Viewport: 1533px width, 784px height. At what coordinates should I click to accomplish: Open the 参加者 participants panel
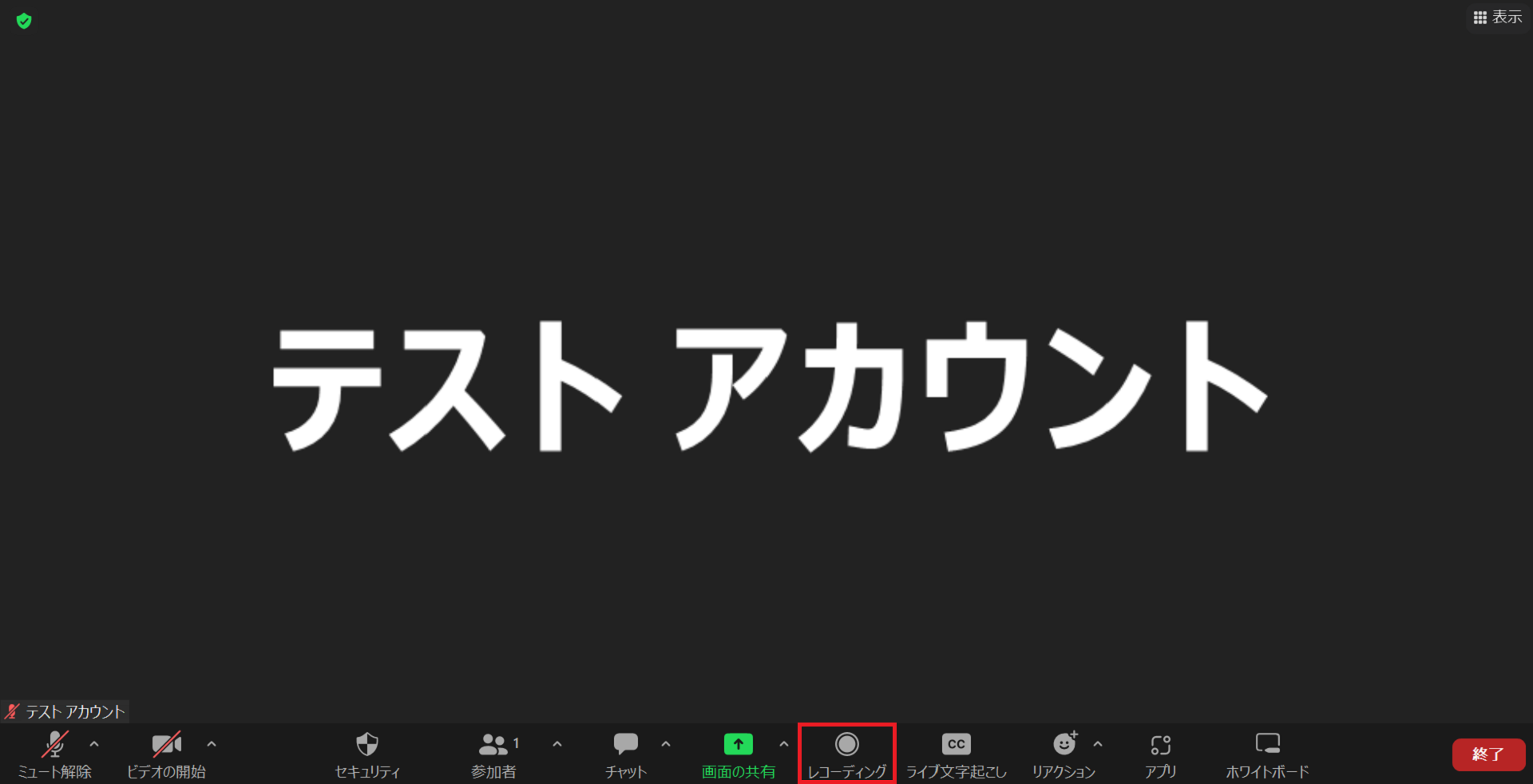coord(493,754)
